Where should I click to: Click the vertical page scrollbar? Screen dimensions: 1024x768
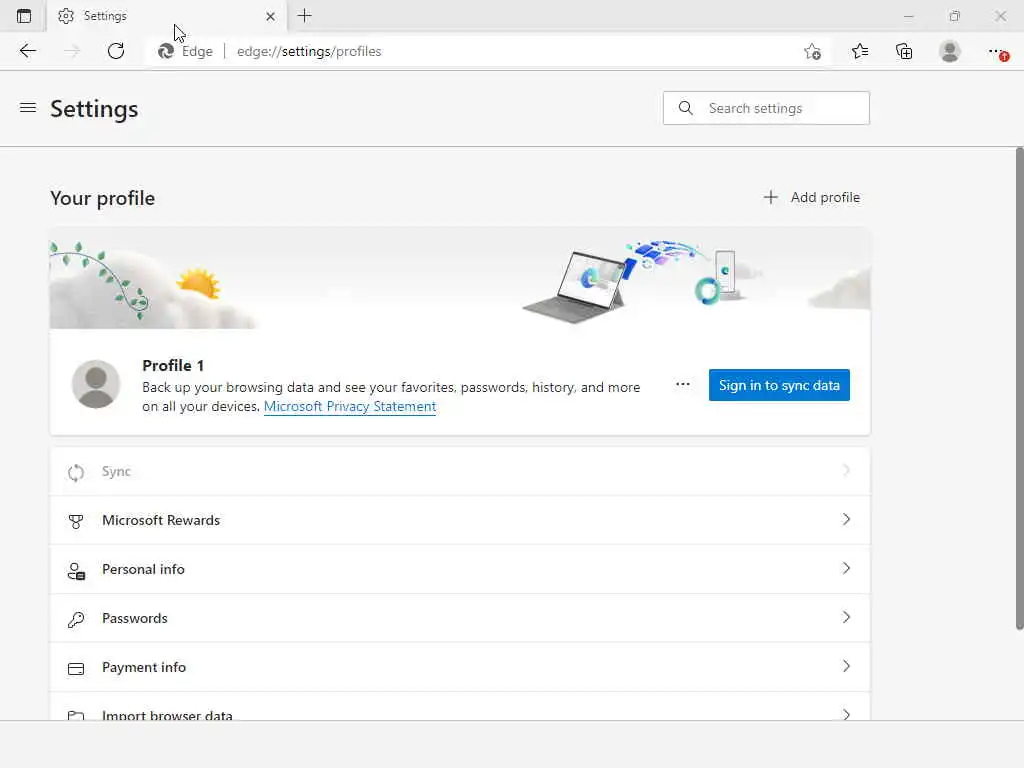[1019, 389]
